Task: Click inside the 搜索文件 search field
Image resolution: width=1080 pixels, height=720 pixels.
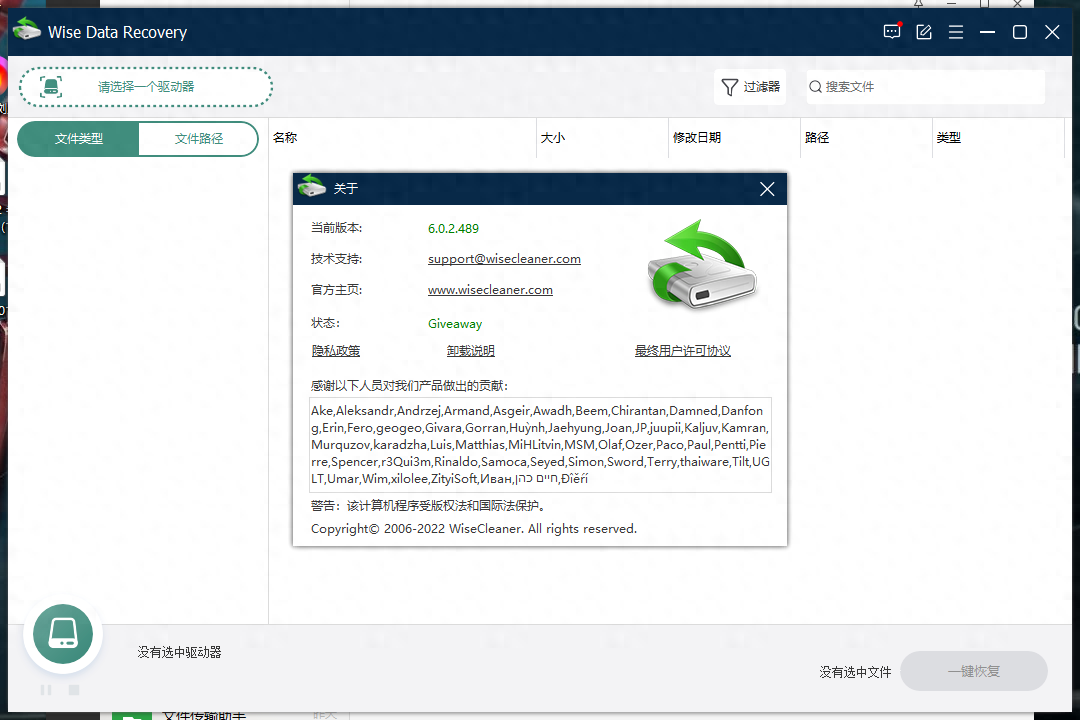Action: coord(924,87)
